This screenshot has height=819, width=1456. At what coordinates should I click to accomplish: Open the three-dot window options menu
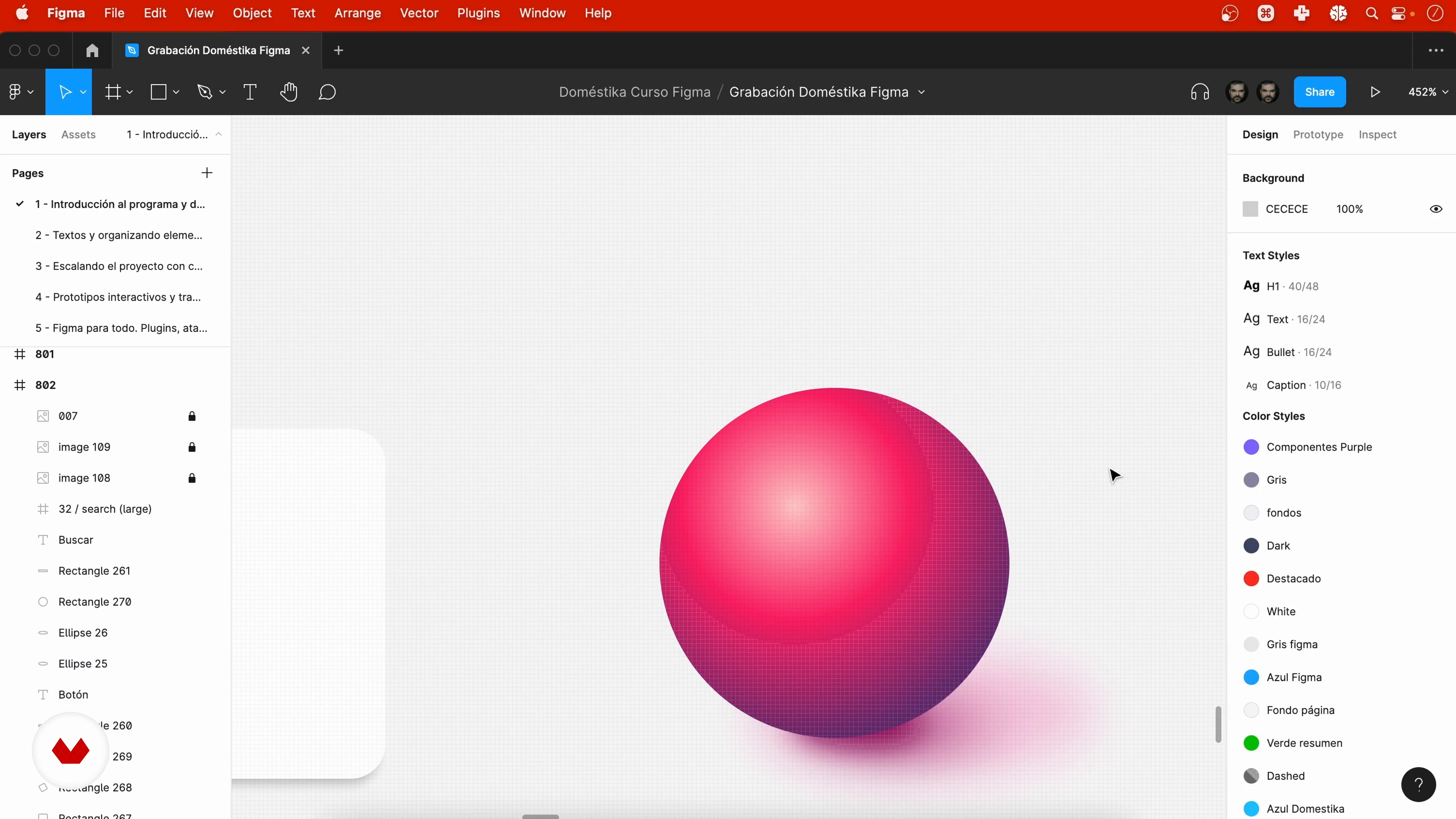[x=1436, y=50]
